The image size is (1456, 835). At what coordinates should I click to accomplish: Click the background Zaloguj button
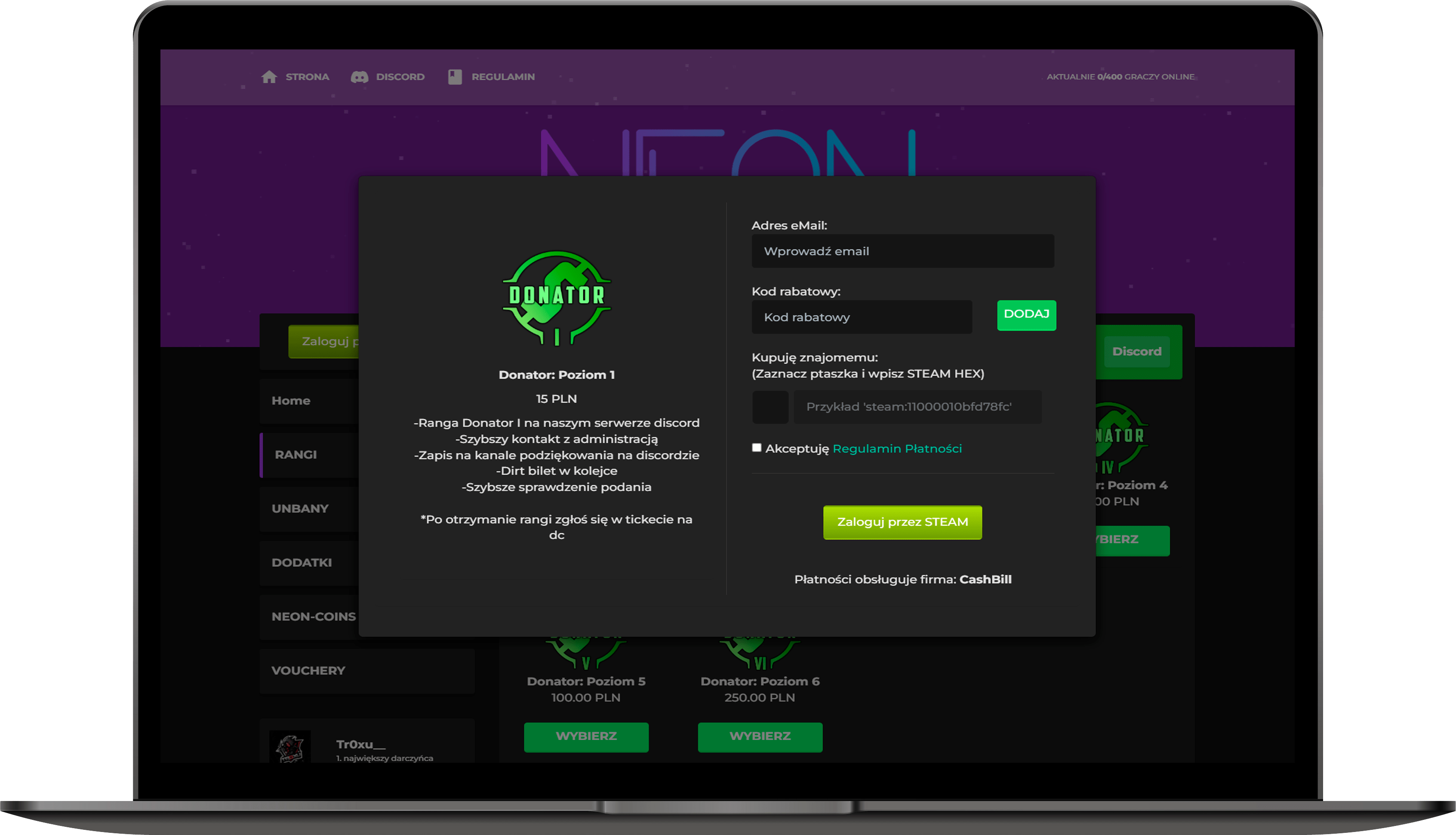click(324, 342)
